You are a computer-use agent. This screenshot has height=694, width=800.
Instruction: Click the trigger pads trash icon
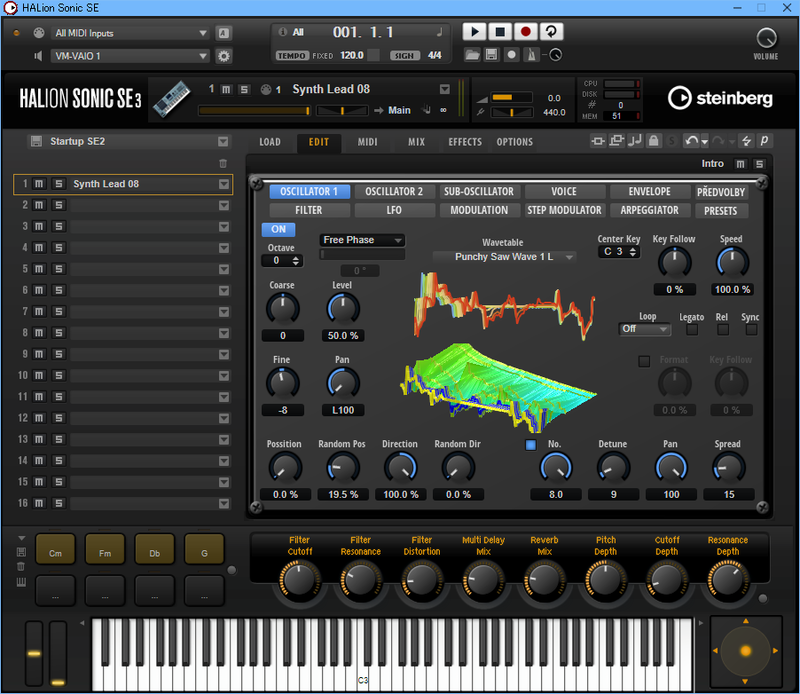(21, 566)
